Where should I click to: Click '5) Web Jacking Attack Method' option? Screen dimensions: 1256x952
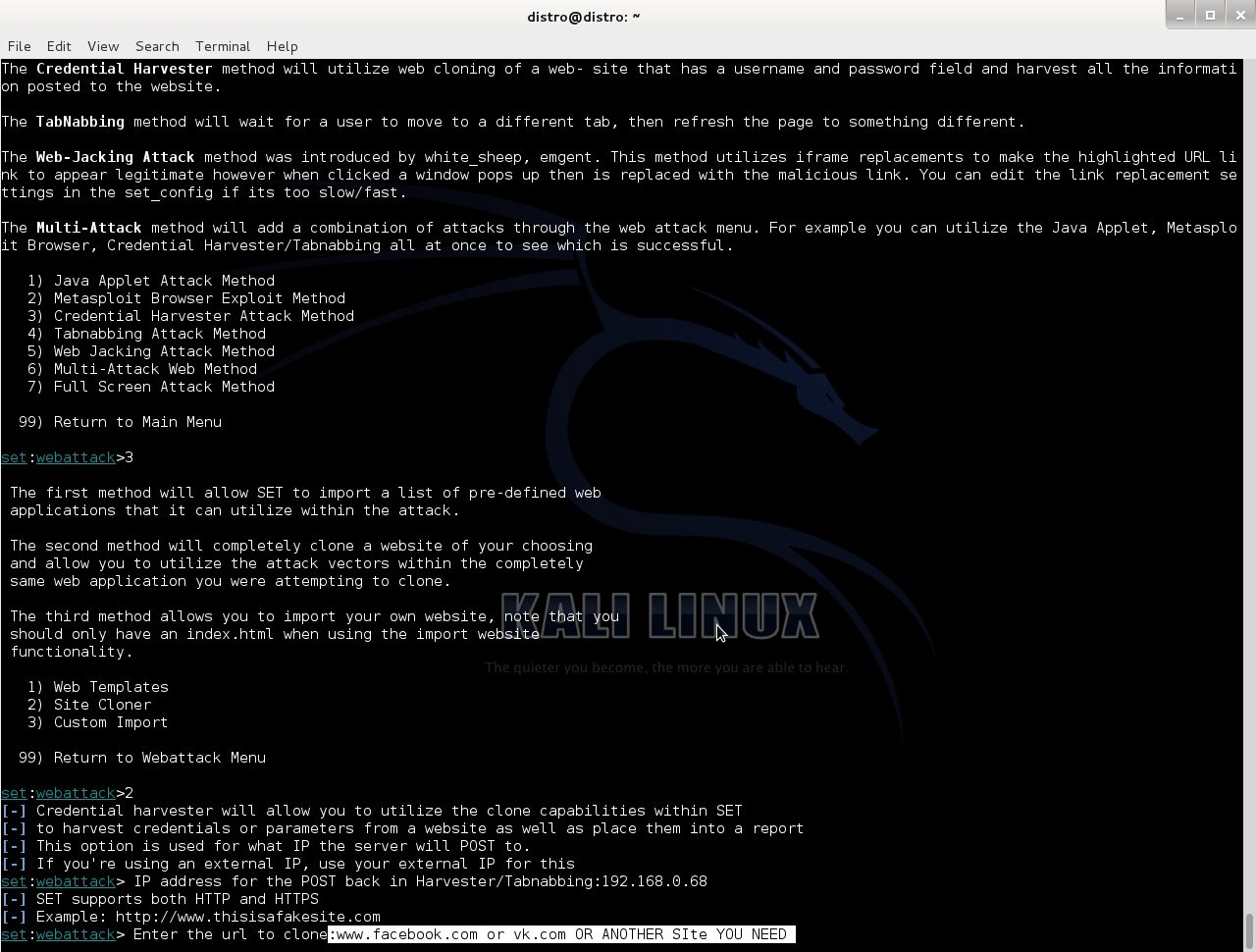(x=151, y=351)
